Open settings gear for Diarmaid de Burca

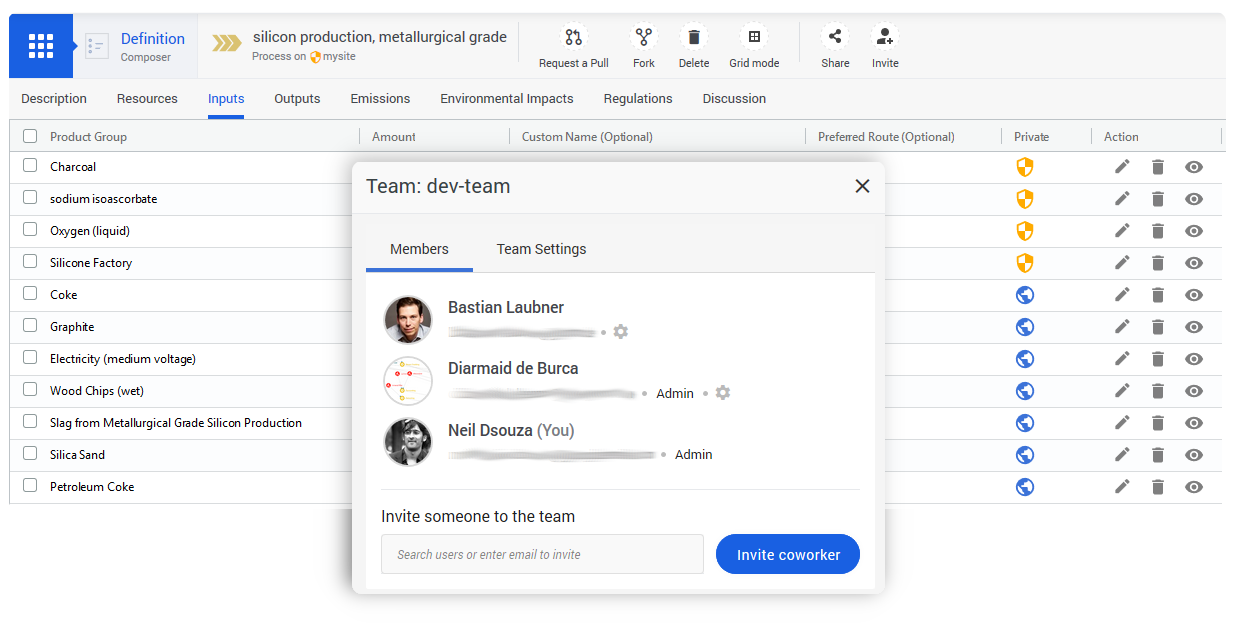tap(723, 393)
